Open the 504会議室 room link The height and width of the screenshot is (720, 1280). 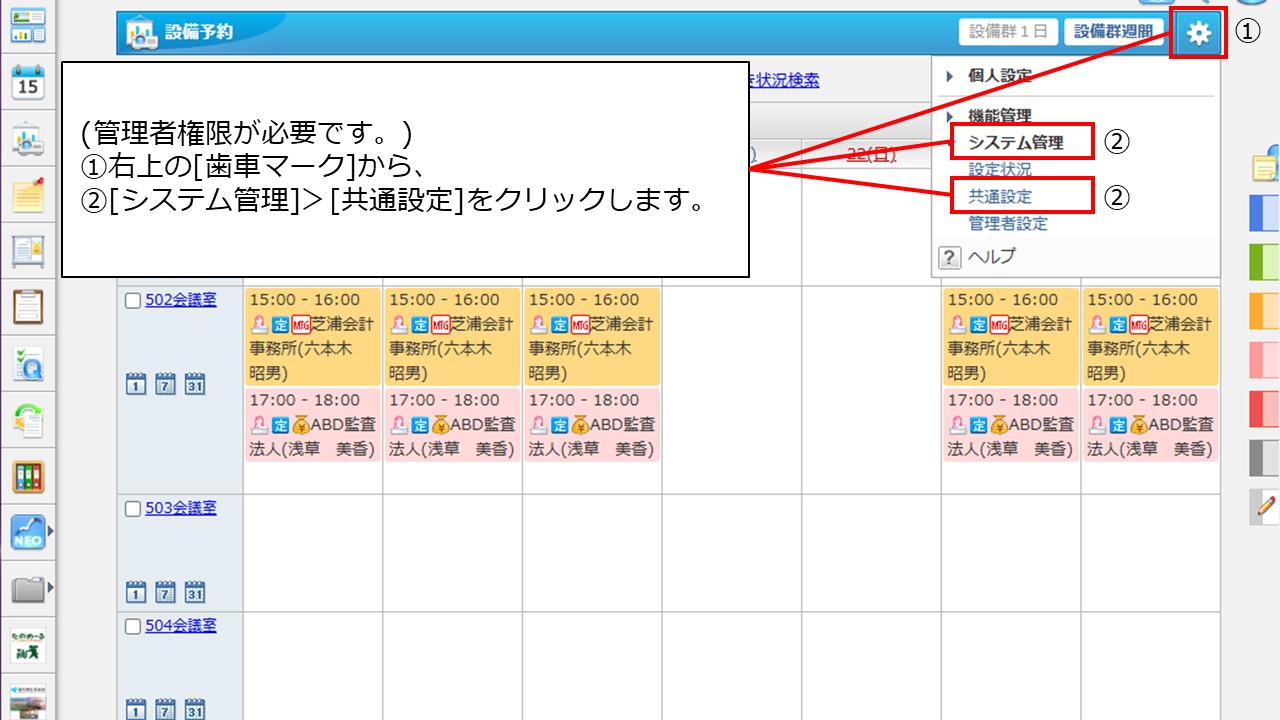coord(181,626)
